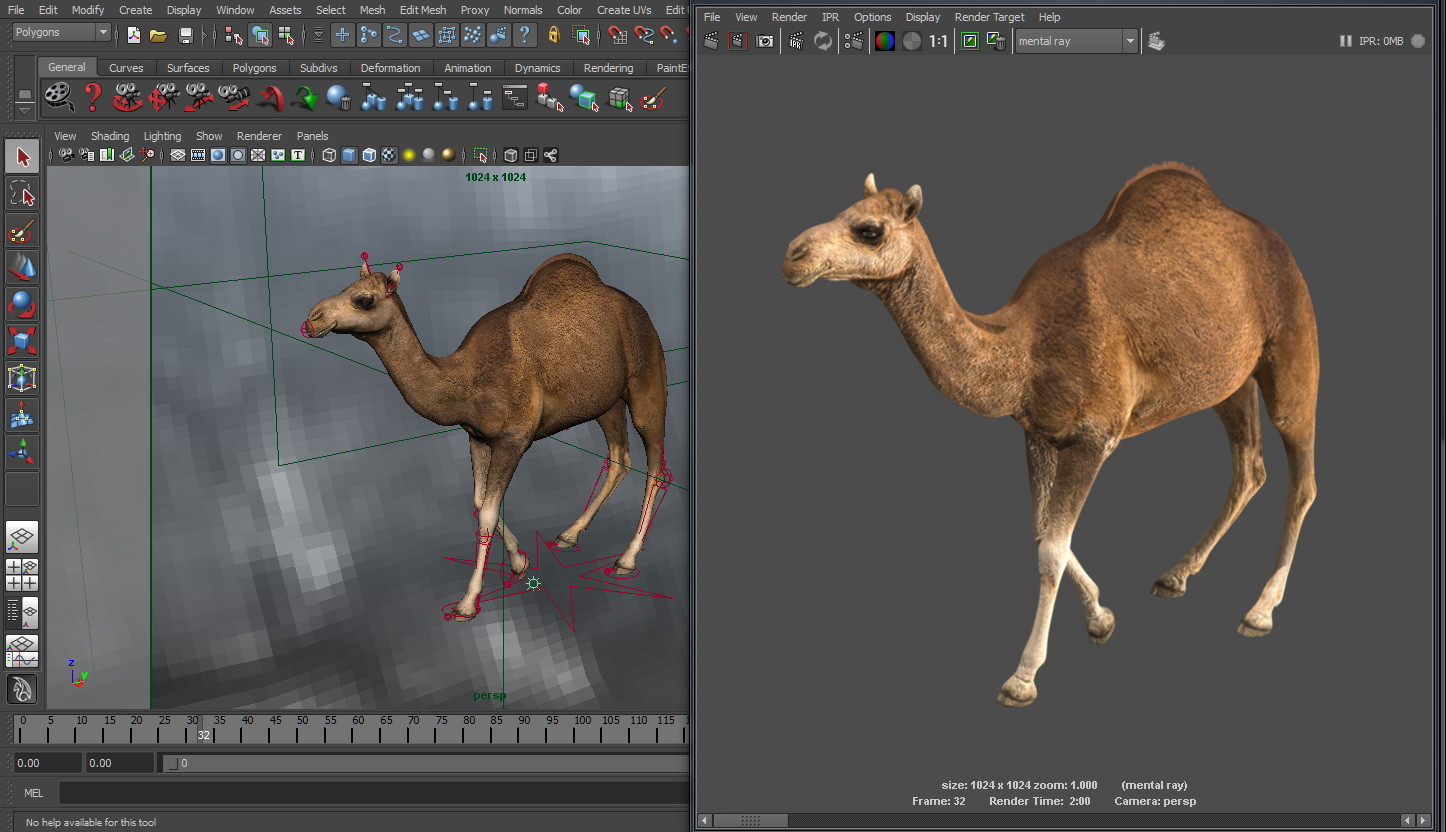This screenshot has height=832, width=1446.
Task: Open scene file folder icon
Action: coord(158,35)
